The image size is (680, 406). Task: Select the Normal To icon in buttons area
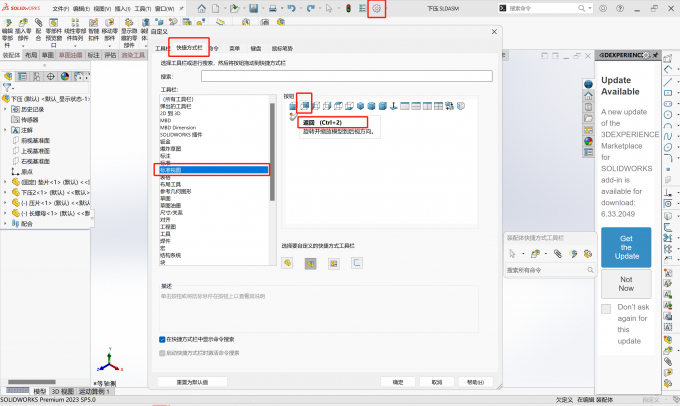pyautogui.click(x=394, y=106)
